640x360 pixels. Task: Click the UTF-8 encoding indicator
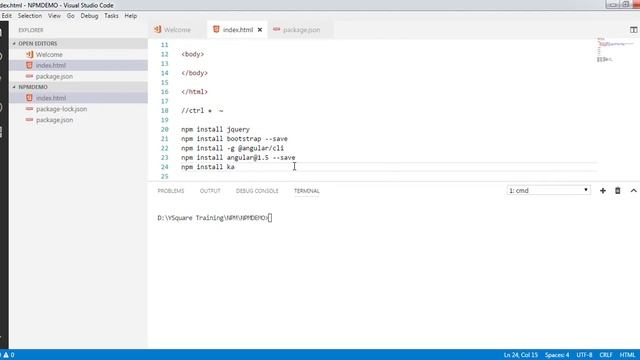584,355
